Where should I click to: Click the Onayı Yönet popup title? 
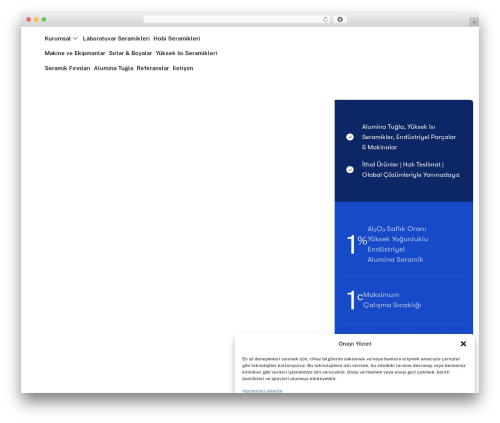355,344
